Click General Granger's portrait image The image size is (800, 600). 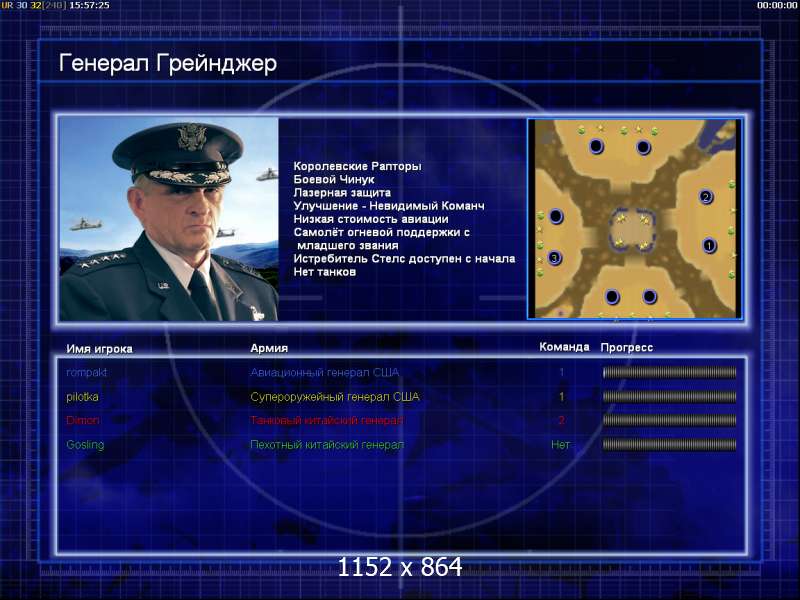point(169,219)
